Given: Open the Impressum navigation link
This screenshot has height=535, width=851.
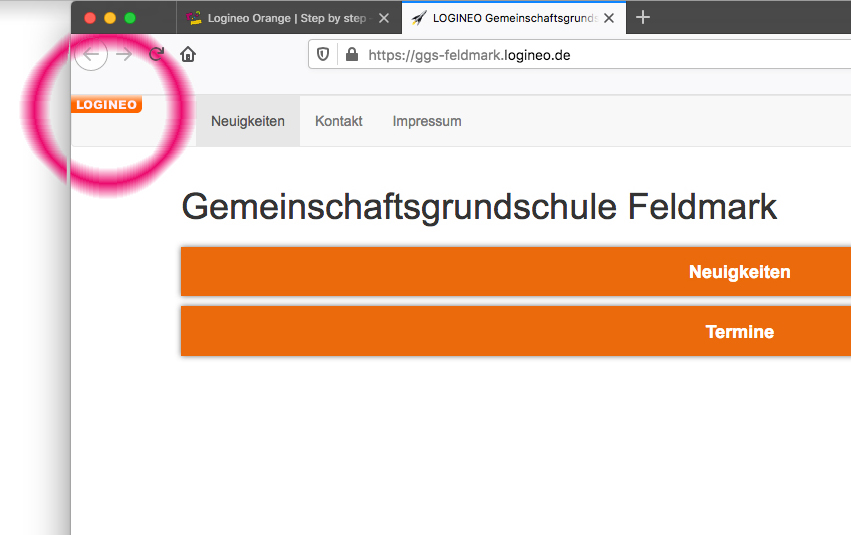Looking at the screenshot, I should coord(427,121).
